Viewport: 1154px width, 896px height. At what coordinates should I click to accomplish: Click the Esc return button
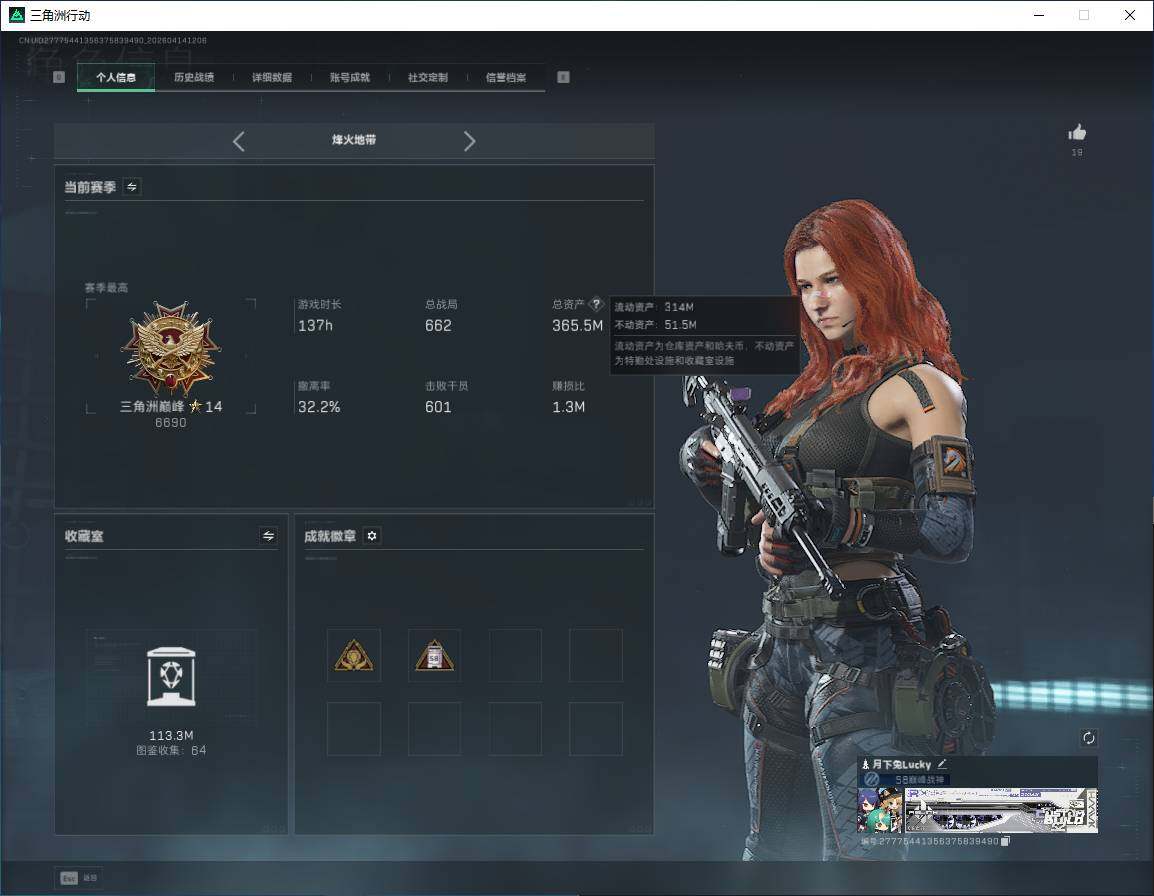tap(79, 878)
